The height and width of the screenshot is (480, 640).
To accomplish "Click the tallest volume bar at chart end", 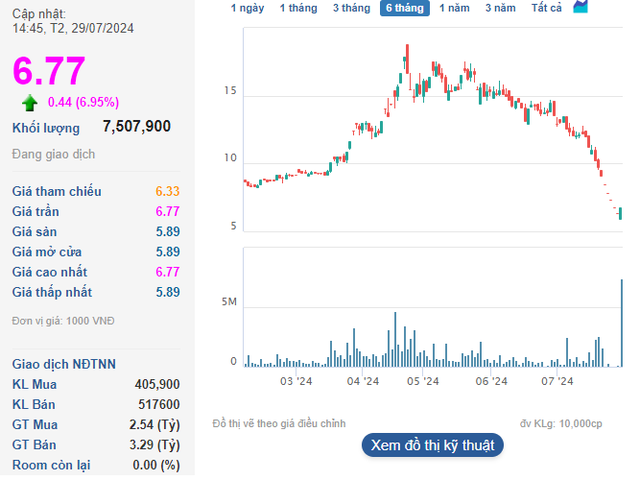I will tap(622, 323).
